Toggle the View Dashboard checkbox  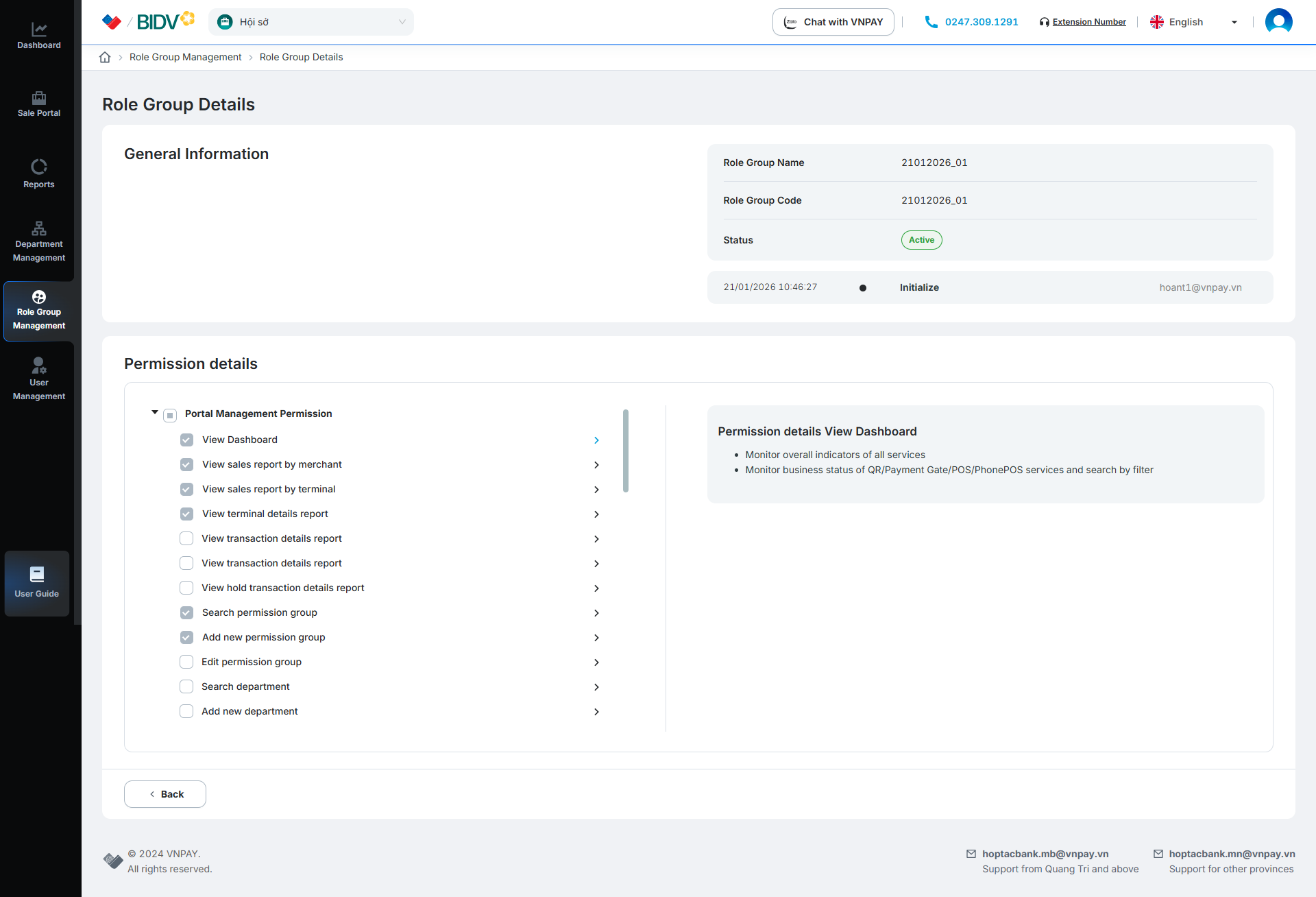pos(186,440)
